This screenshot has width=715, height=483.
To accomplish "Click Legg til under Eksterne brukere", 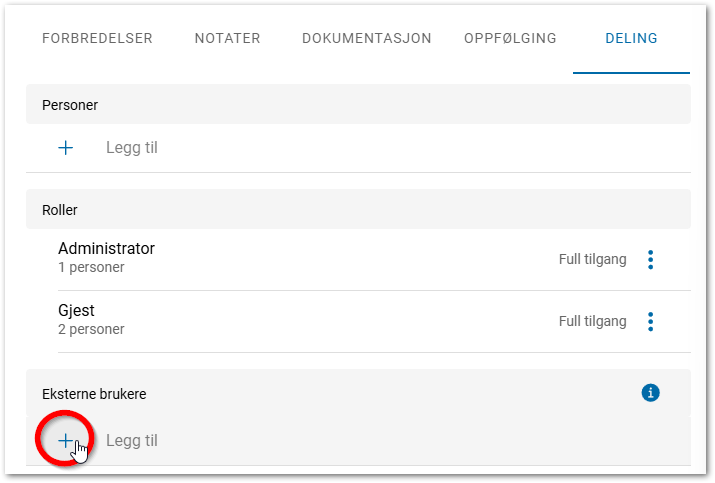I will pos(132,441).
